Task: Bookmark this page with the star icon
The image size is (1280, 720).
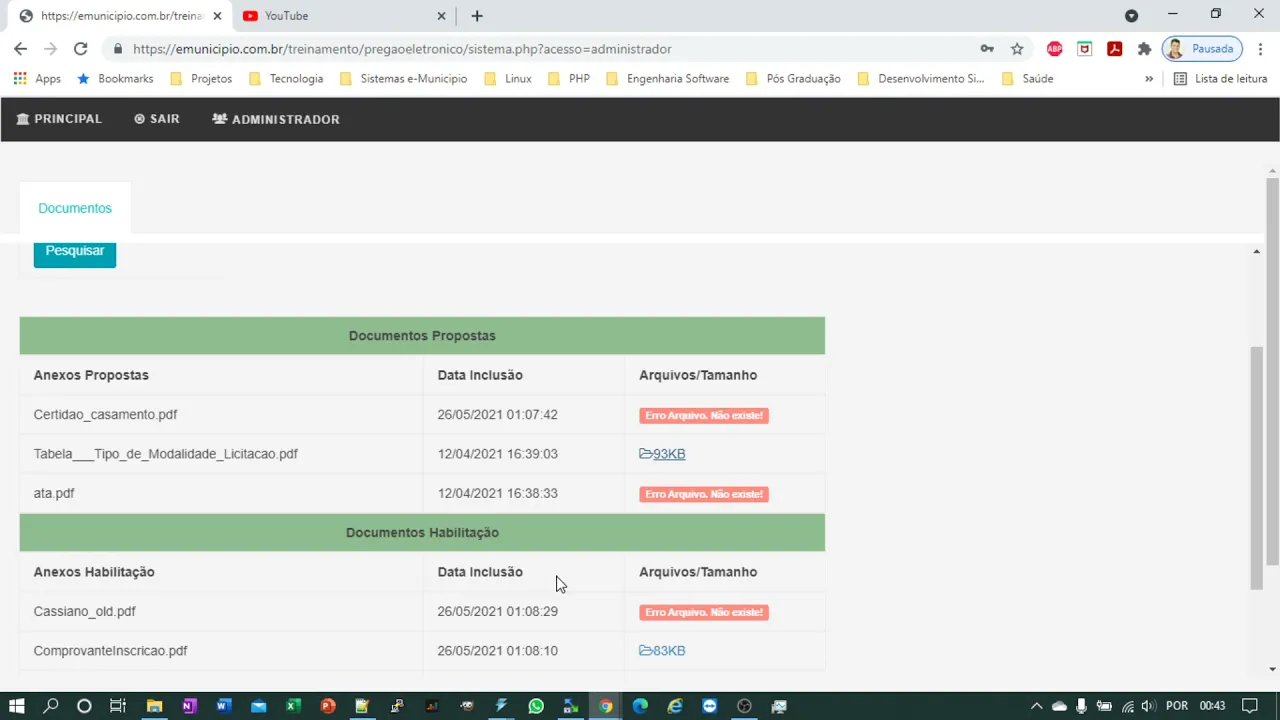Action: click(1017, 49)
